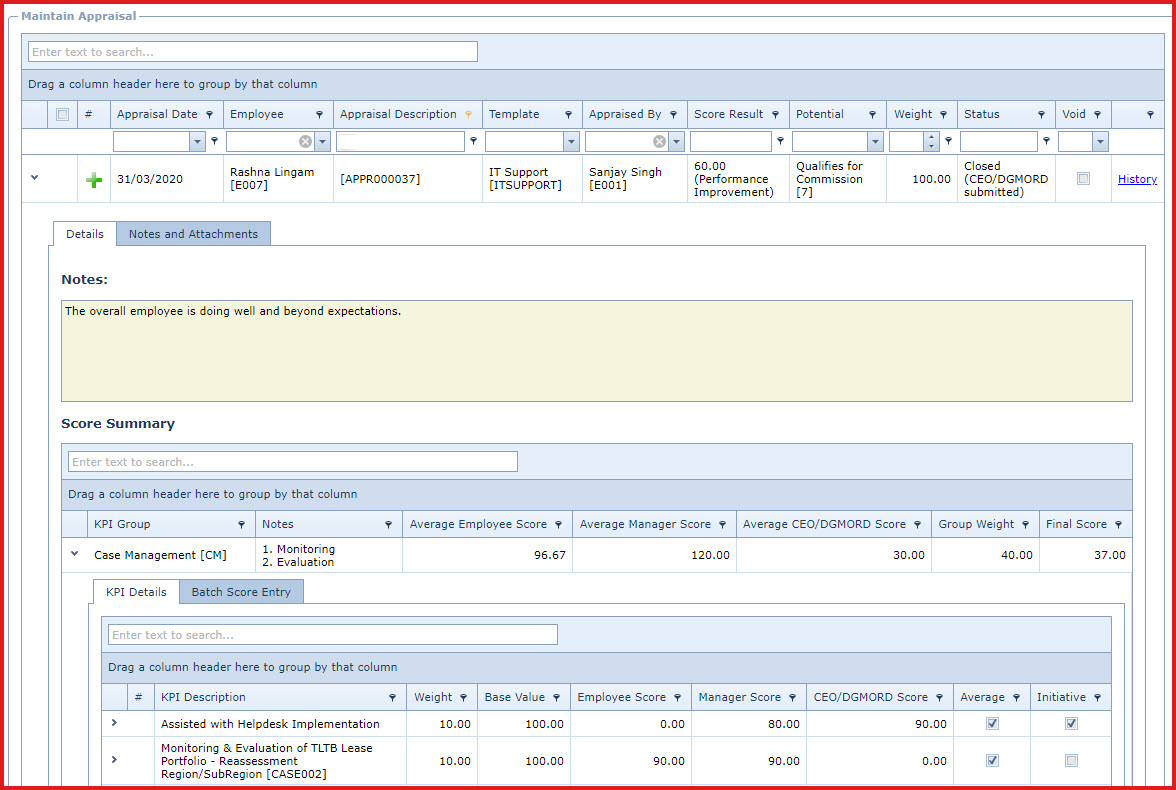Open the Batch Score Entry tab

241,592
